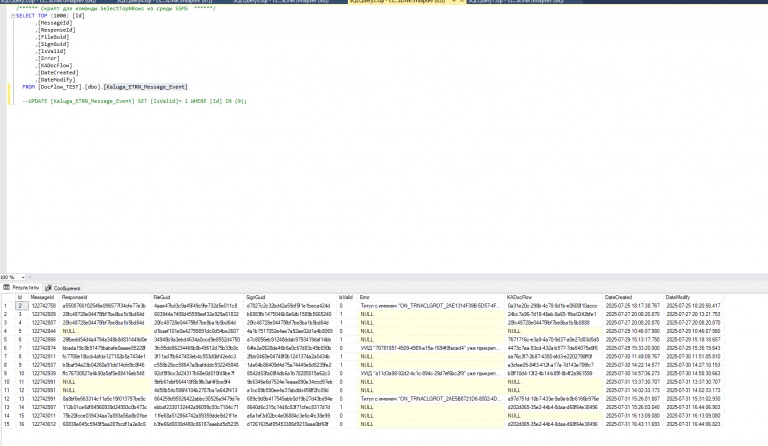Click Error cell containing ON_TRNACLGROT_2AE1314F39B
Image resolution: width=768 pixels, height=446 pixels.
tap(432, 305)
